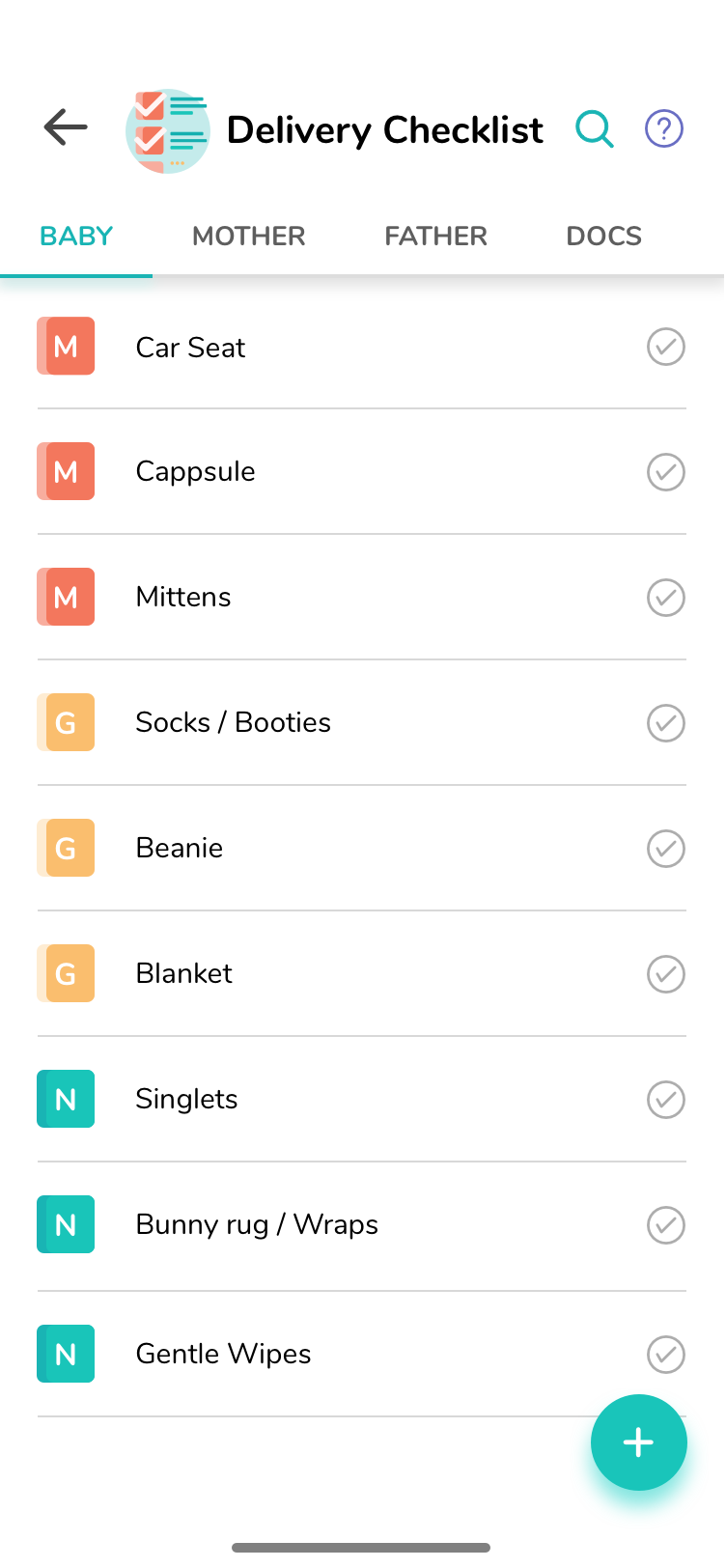Open the DOCS tab
The image size is (726, 1568).
603,237
